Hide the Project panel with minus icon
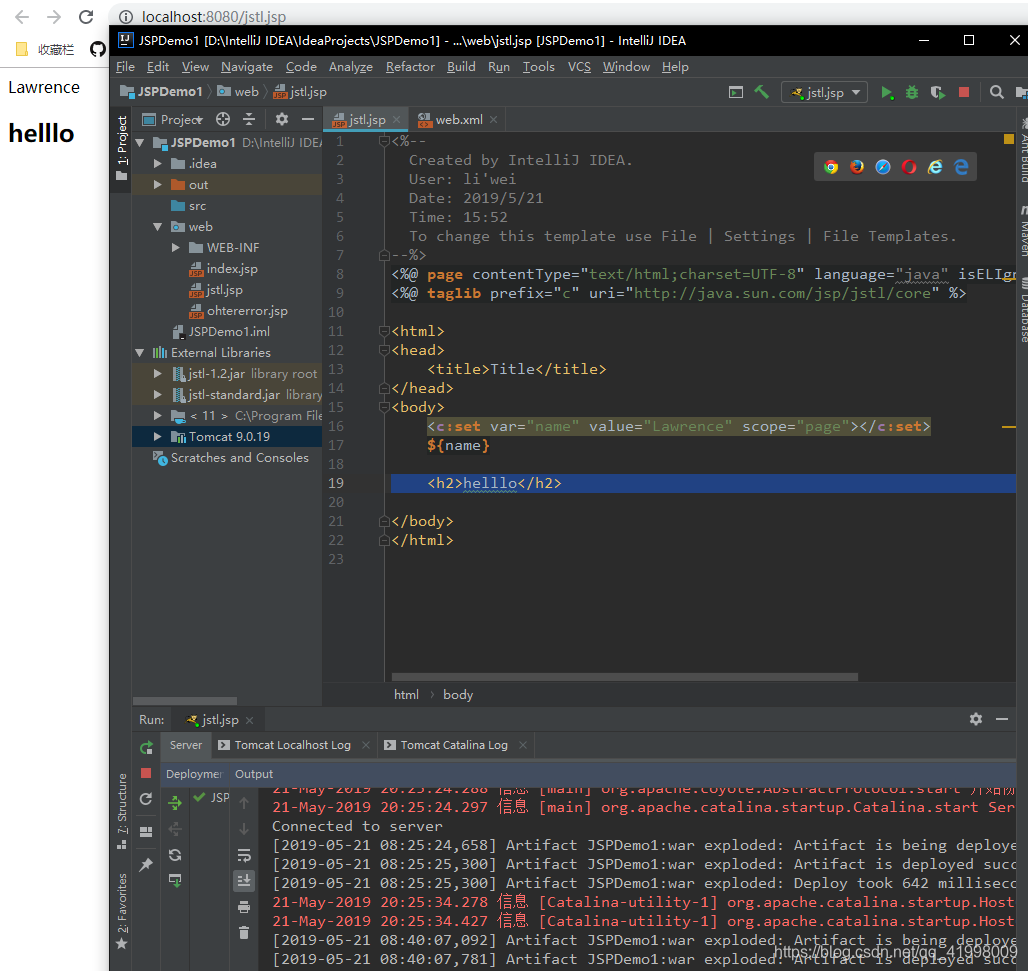 tap(307, 119)
